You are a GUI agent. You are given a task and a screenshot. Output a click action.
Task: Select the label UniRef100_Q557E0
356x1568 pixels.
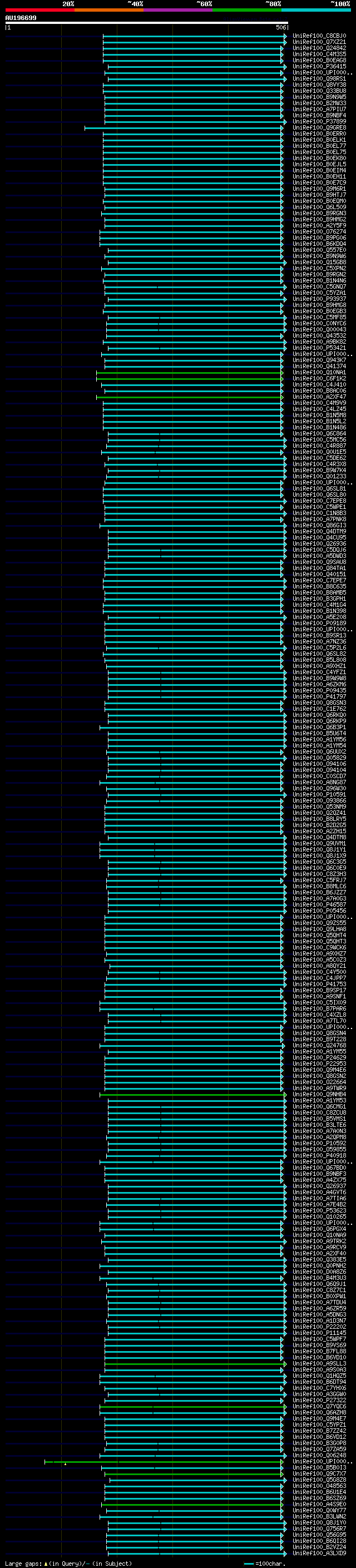point(319,250)
